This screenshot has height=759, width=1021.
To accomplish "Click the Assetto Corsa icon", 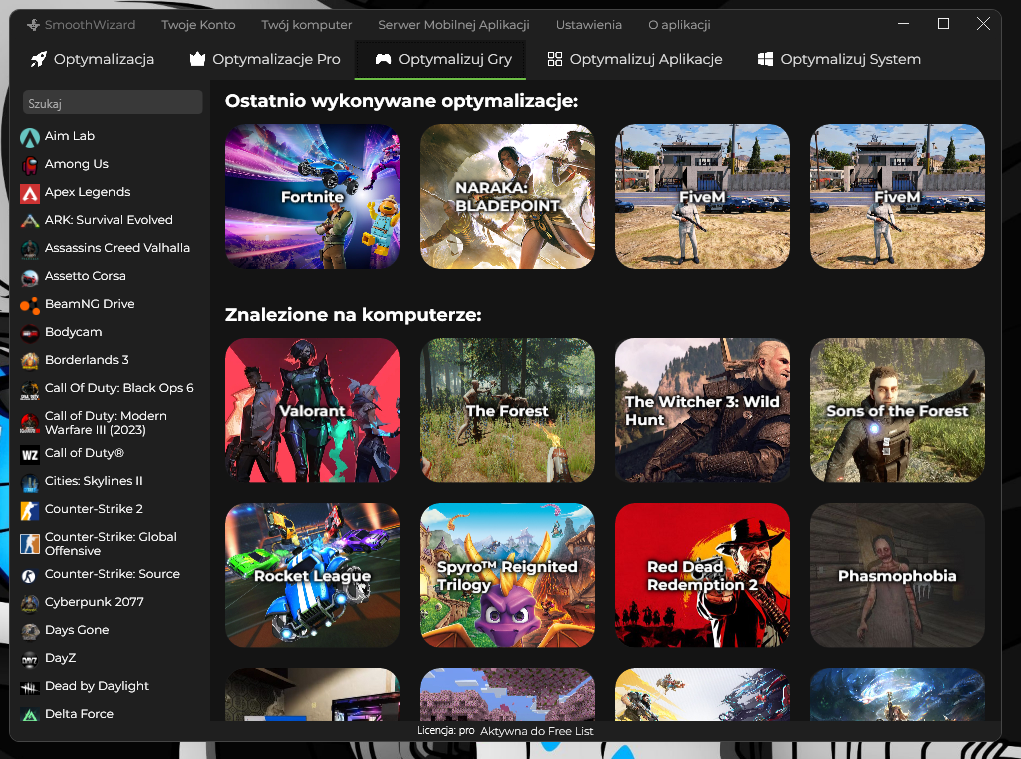I will pos(30,277).
